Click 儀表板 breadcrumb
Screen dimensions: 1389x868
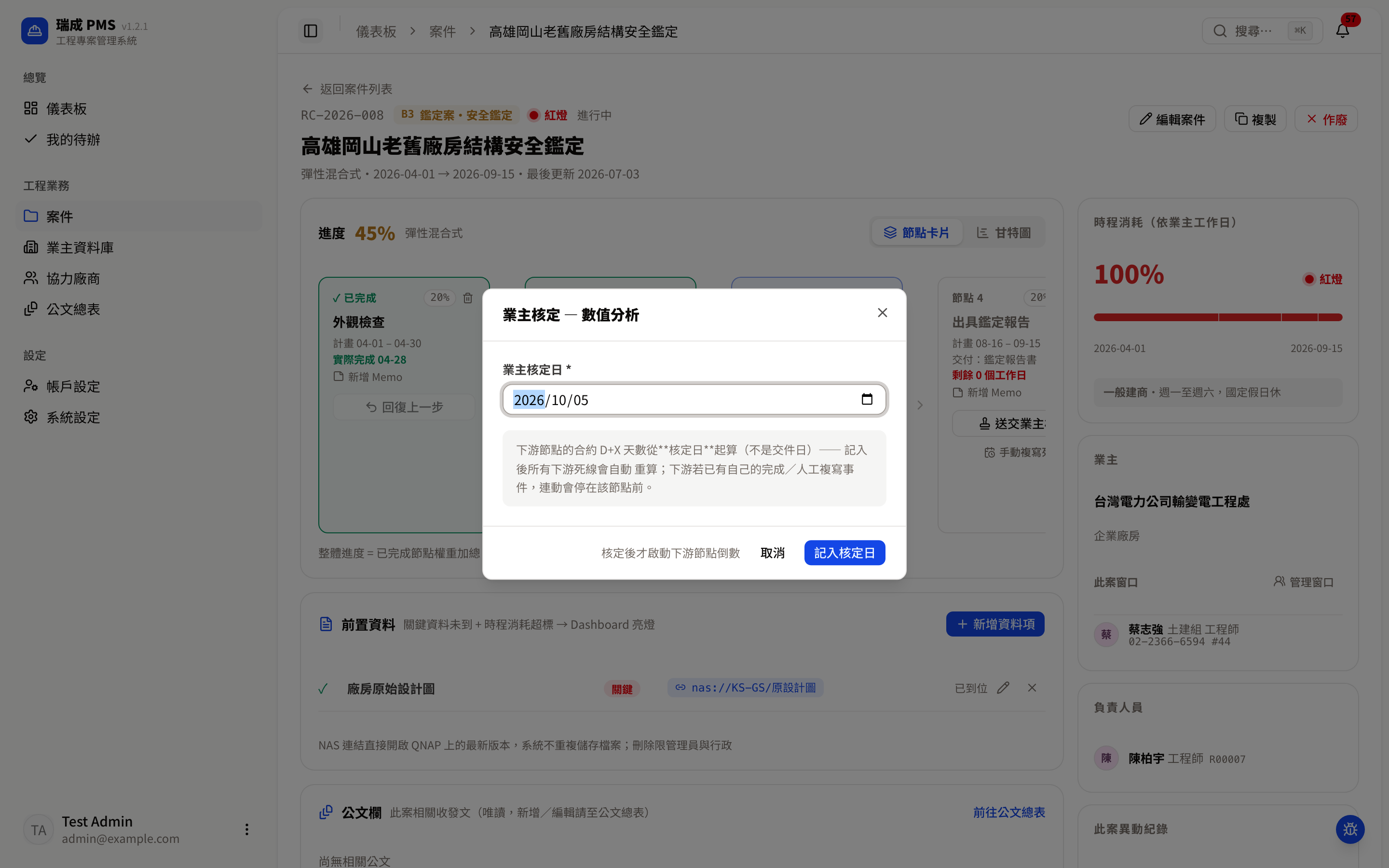coord(376,31)
